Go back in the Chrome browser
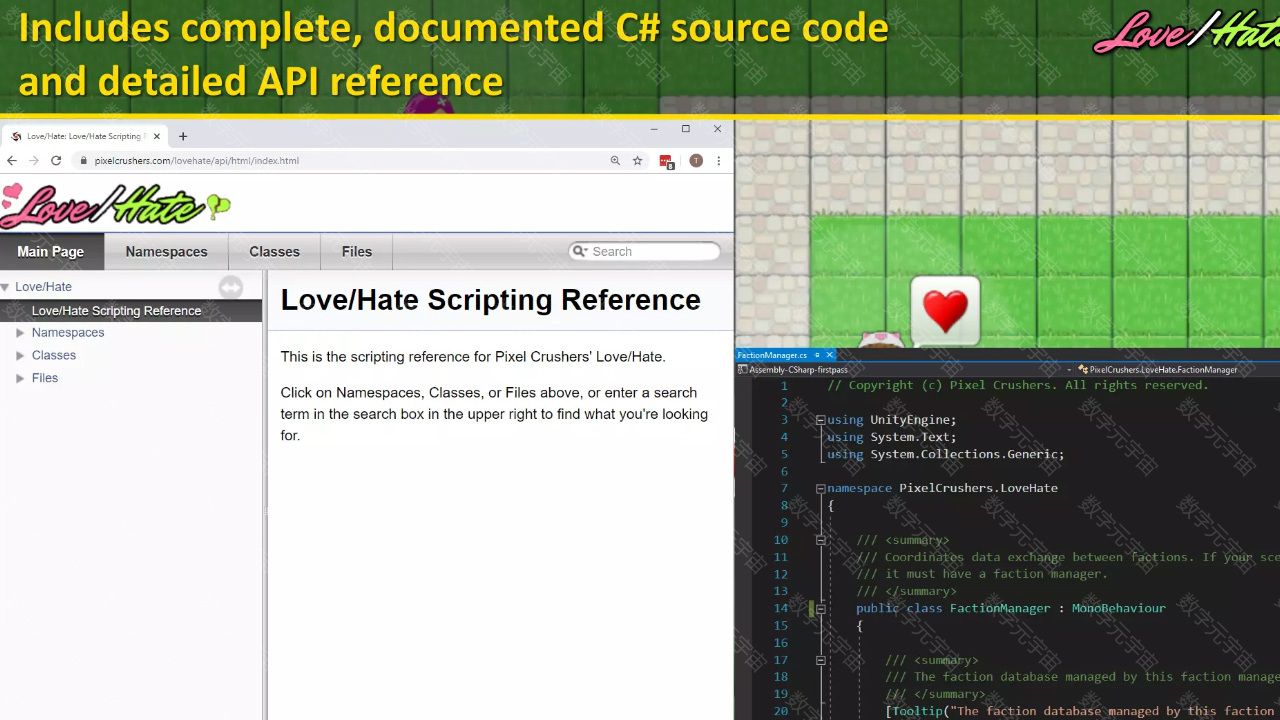Screen dimensions: 1280x720 click(12, 160)
